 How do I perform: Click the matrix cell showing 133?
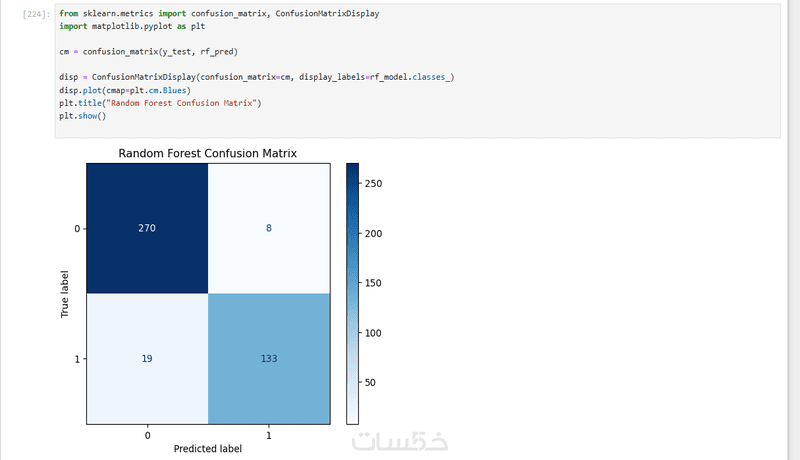point(269,359)
